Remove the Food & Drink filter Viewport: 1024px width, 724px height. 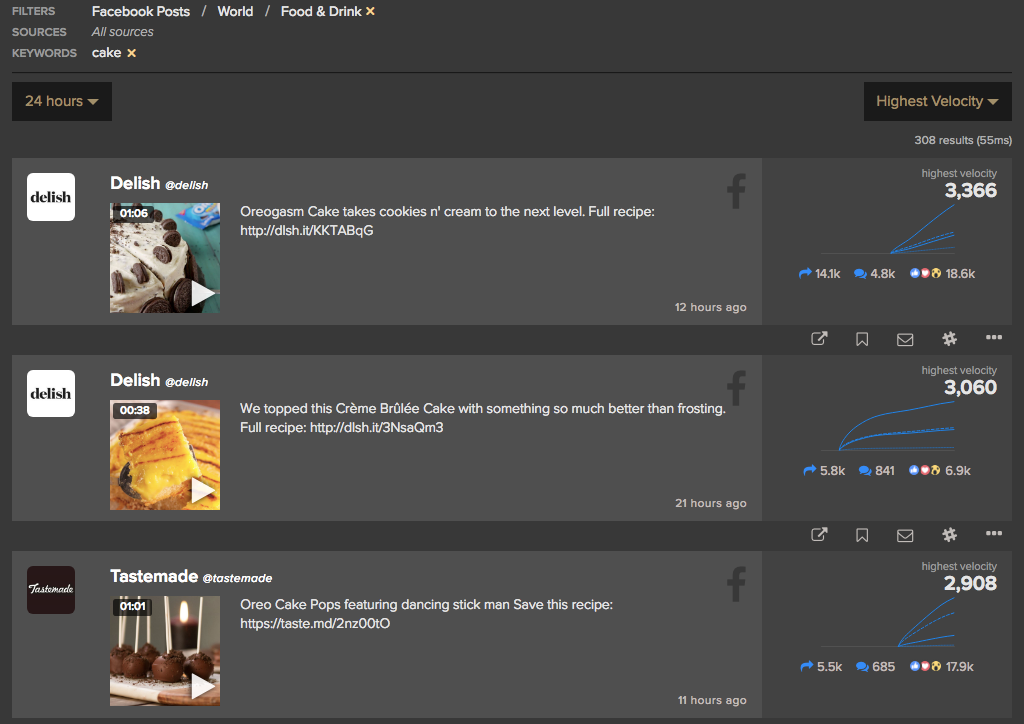click(371, 11)
